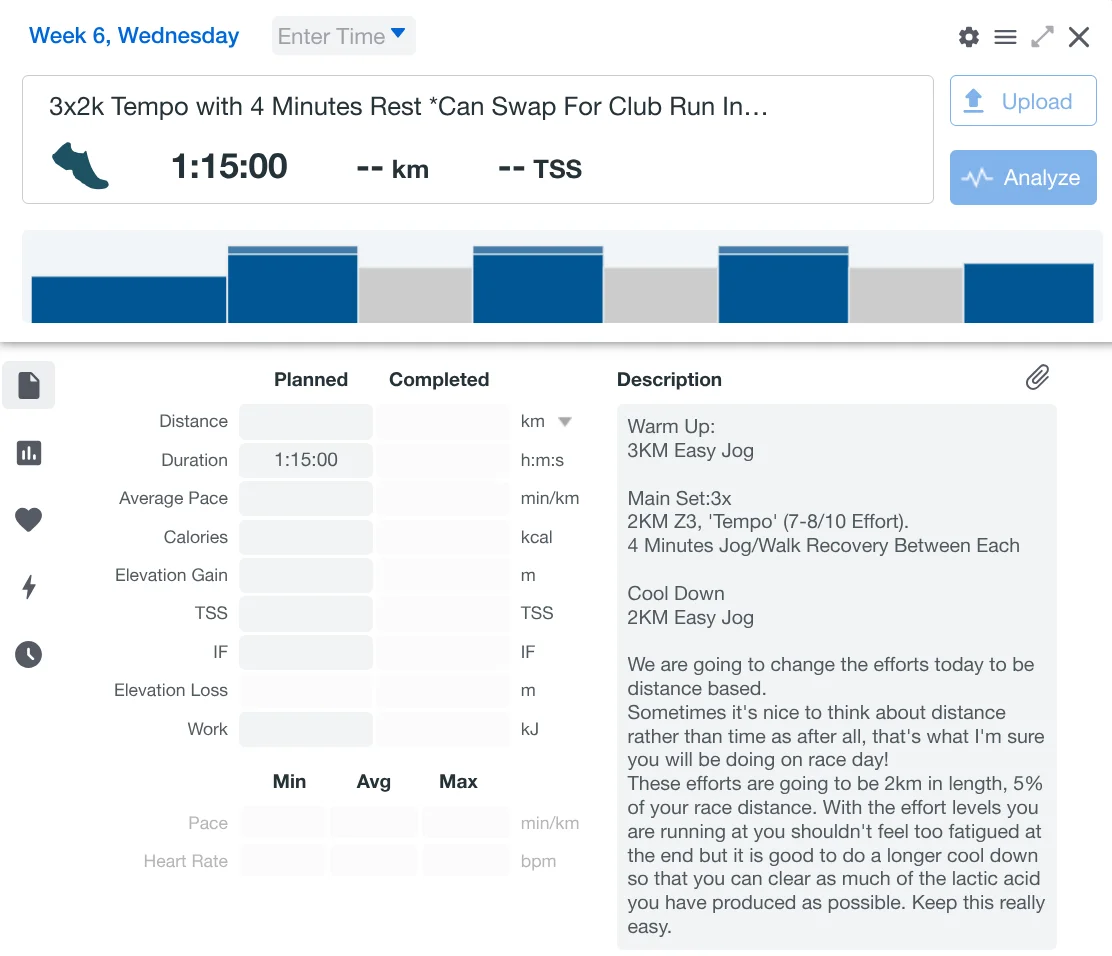Select the first tempo interval bar in chart
Image resolution: width=1112 pixels, height=956 pixels.
[292, 287]
